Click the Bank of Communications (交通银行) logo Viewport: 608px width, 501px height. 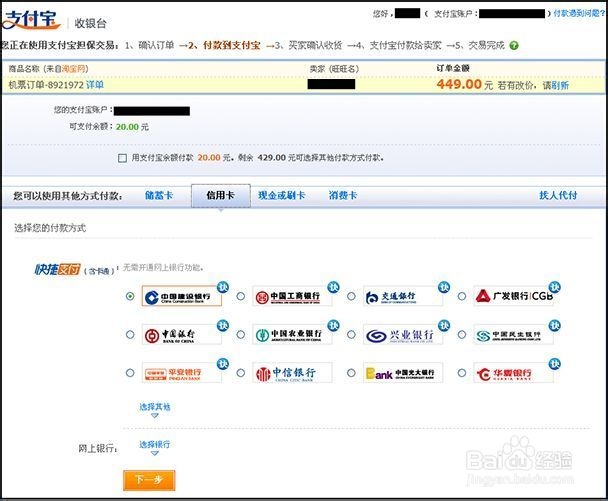(402, 297)
